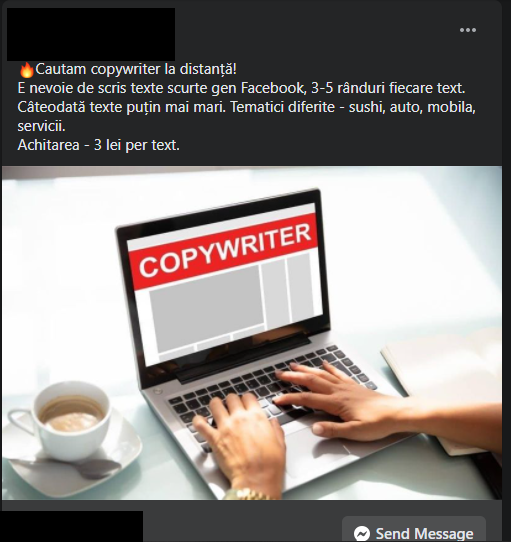Screen dimensions: 511x542
Task: Click the red COPYWRITER banner on laptop screen
Action: pos(223,253)
